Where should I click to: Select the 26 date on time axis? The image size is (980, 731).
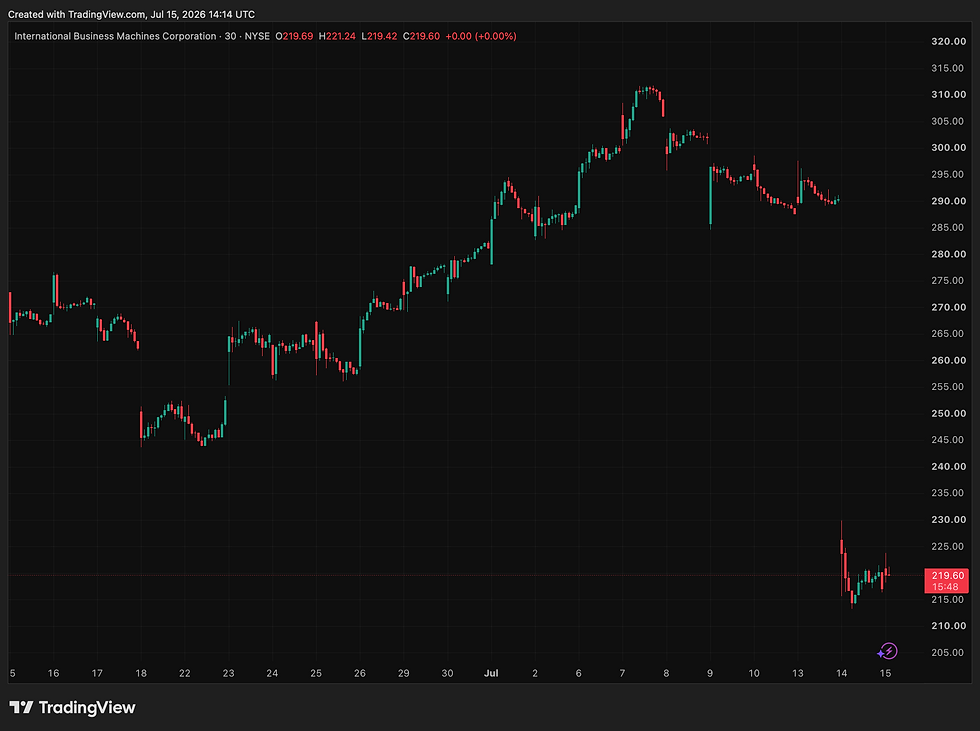click(360, 673)
